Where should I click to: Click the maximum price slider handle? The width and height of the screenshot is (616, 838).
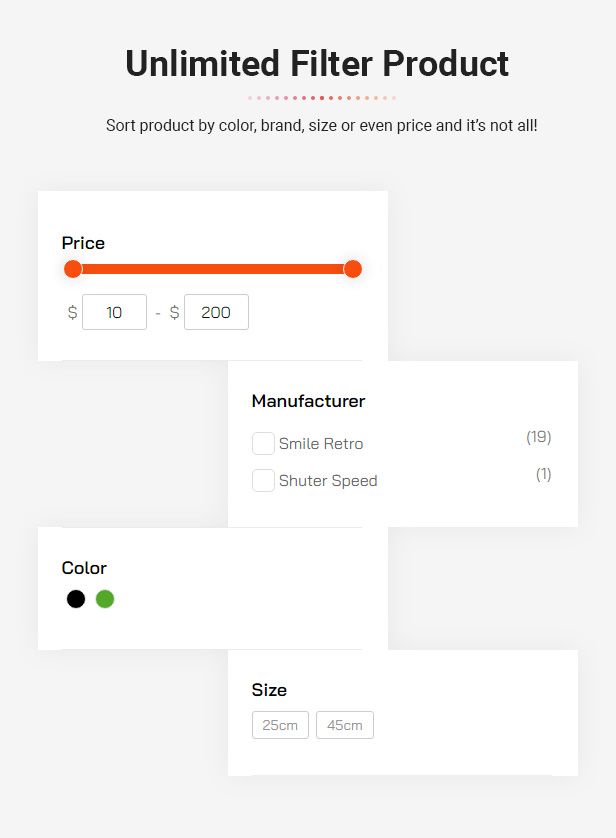(352, 269)
